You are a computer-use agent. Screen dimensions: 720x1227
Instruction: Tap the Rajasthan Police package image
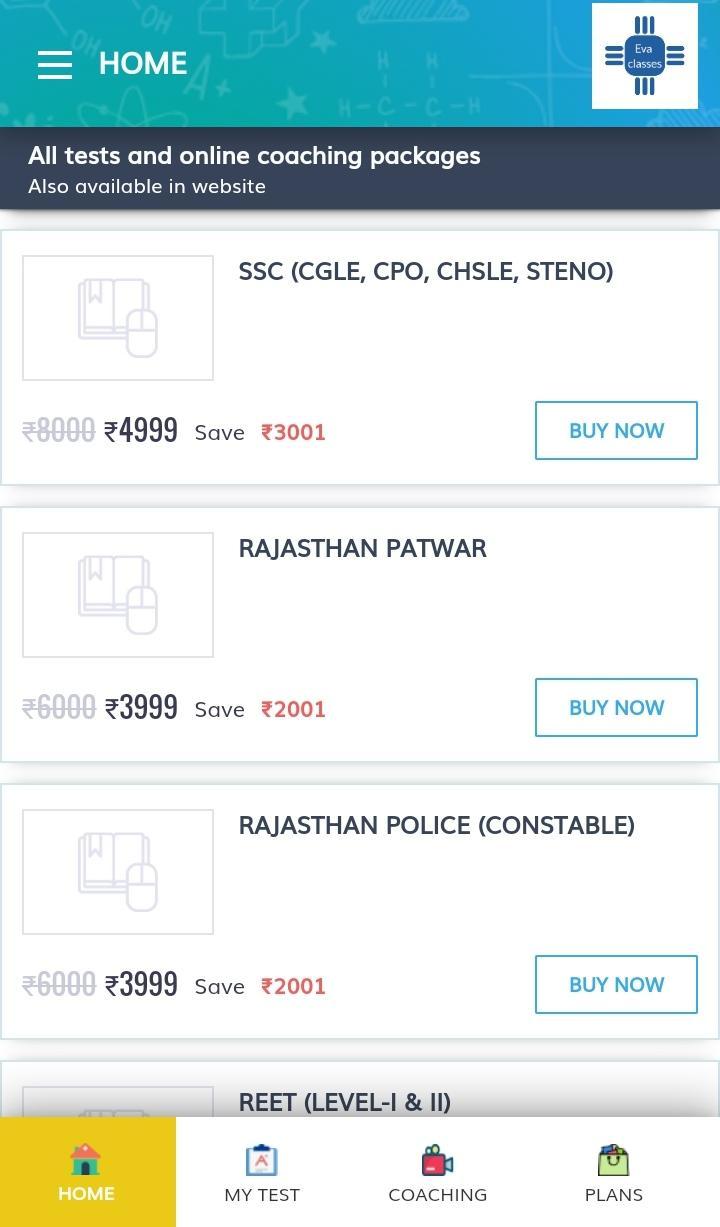(x=118, y=872)
